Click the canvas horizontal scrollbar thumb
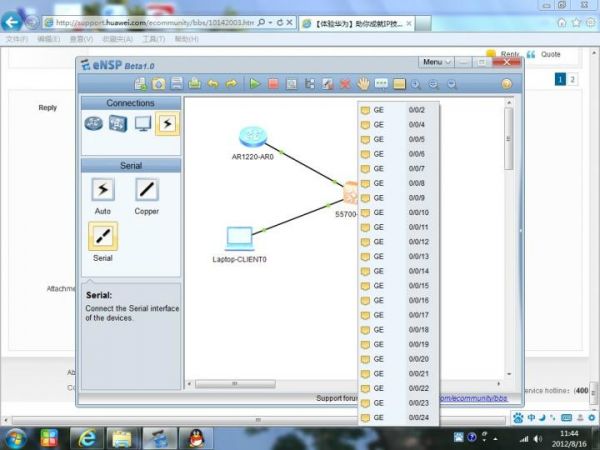 (235, 383)
